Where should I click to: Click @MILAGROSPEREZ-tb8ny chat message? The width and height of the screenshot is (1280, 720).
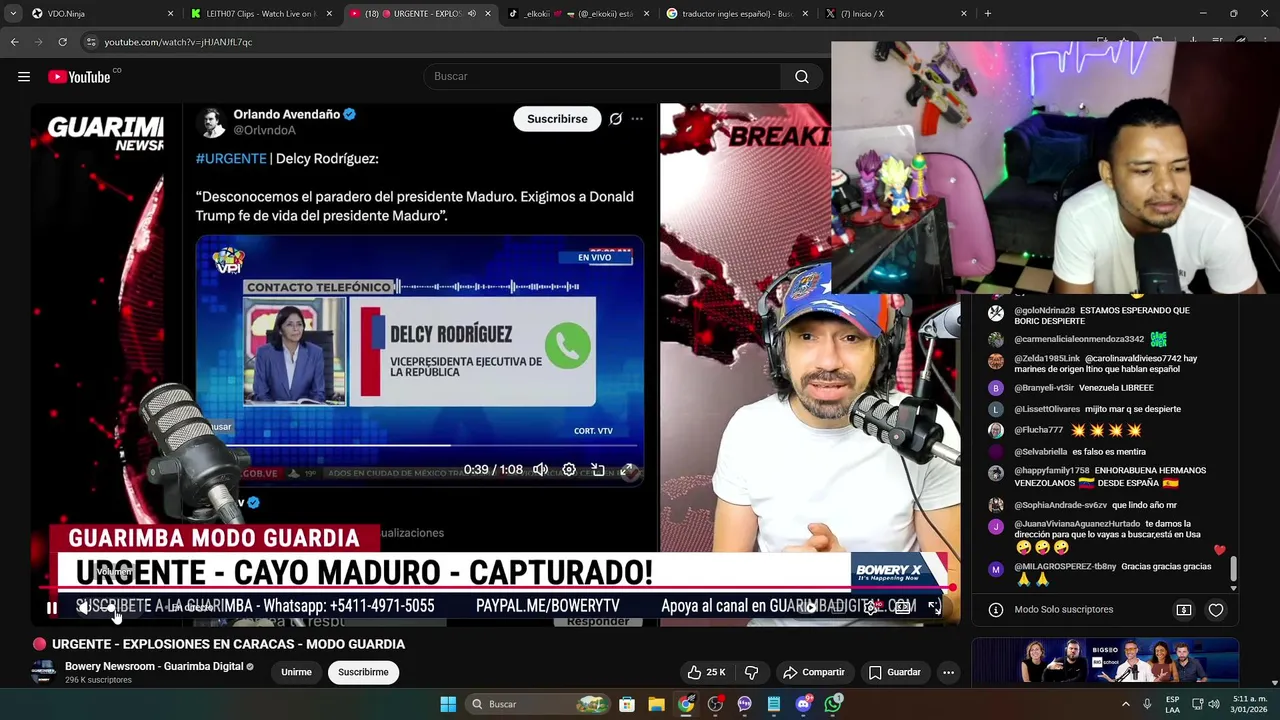tap(1113, 573)
